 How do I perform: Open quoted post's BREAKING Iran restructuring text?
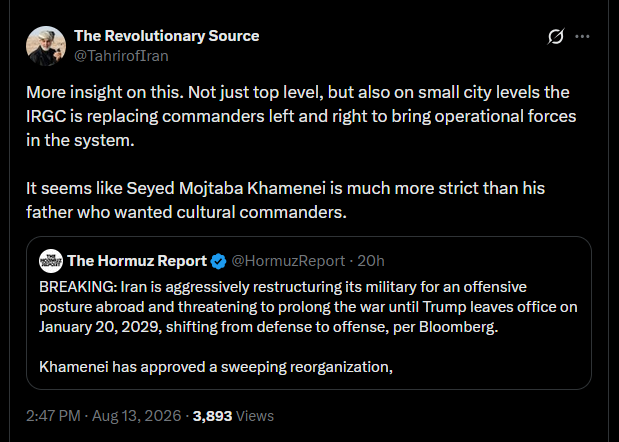(308, 307)
